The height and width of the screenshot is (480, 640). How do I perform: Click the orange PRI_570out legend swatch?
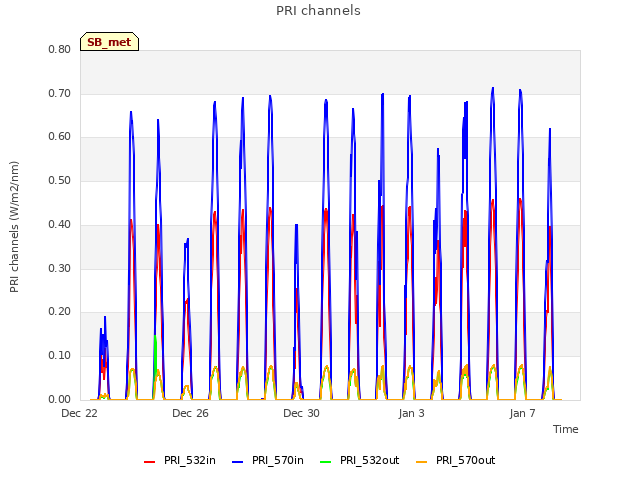coord(422,462)
